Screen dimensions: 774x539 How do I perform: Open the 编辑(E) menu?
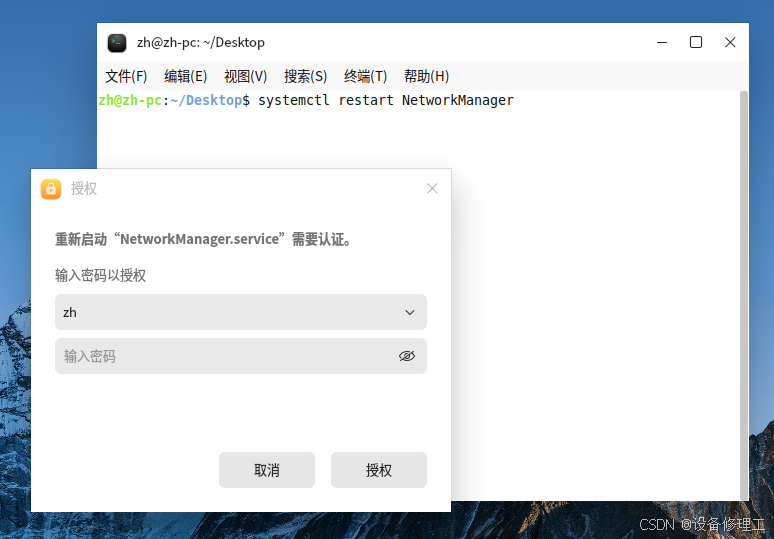(x=186, y=77)
